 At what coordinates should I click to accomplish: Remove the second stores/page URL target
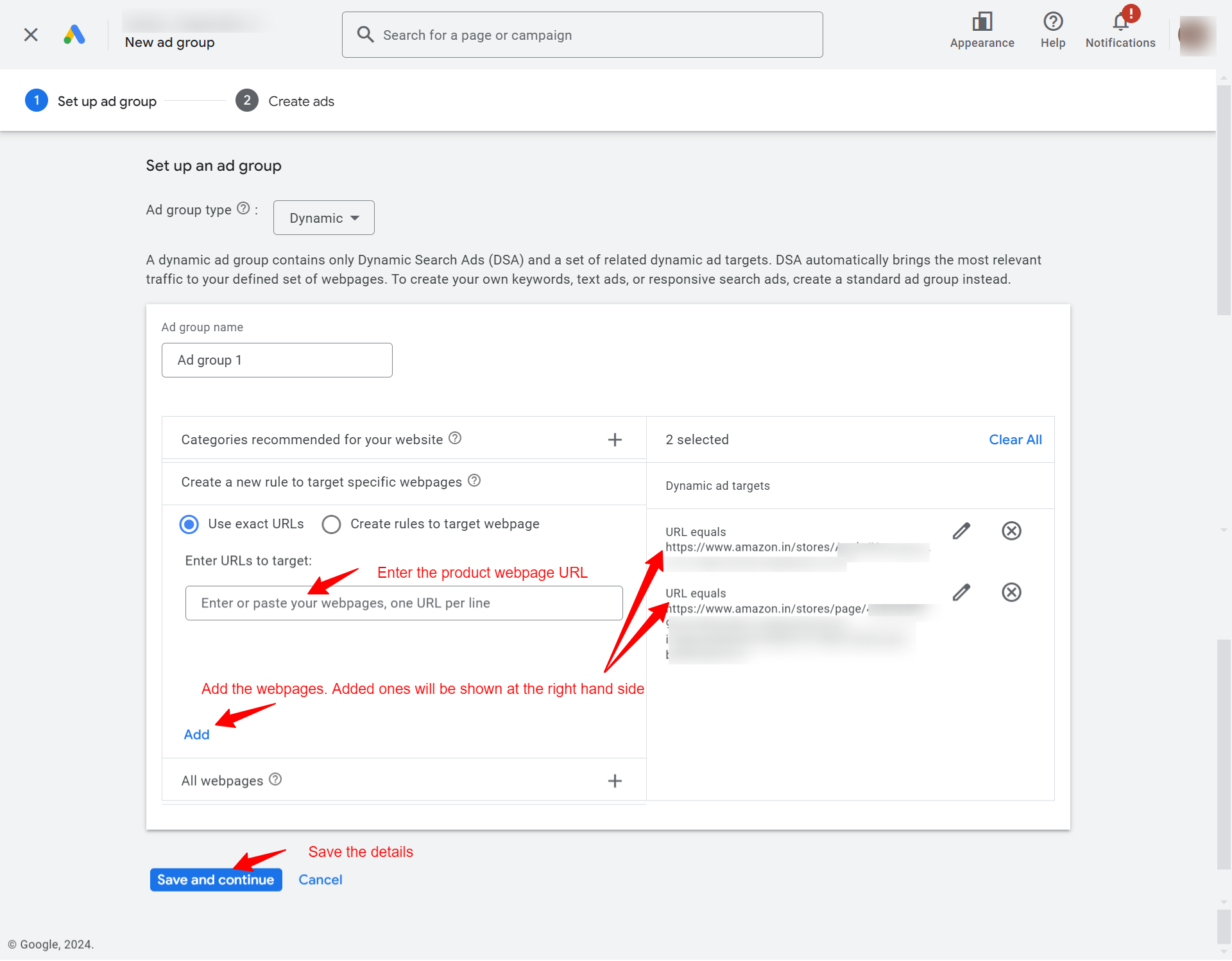[x=1011, y=592]
